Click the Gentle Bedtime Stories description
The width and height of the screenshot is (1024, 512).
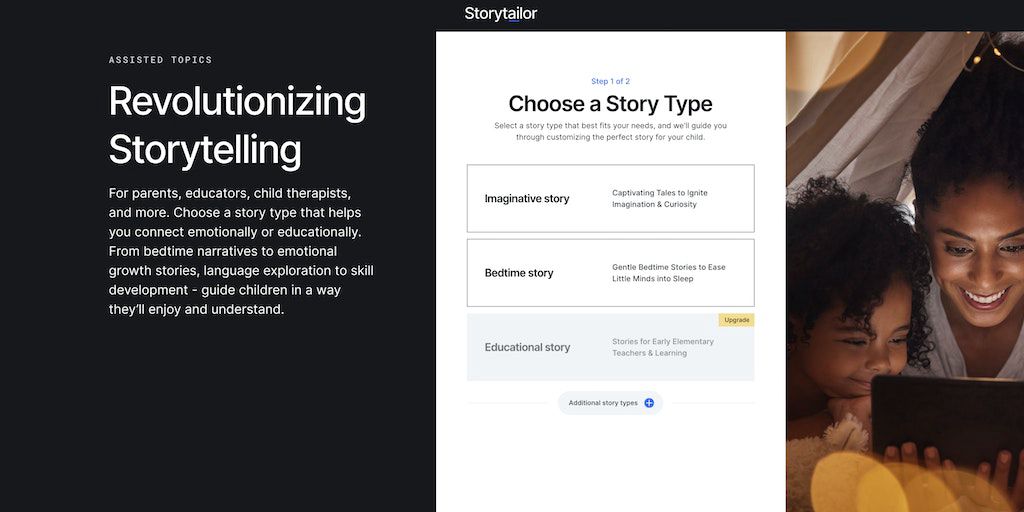[668, 273]
